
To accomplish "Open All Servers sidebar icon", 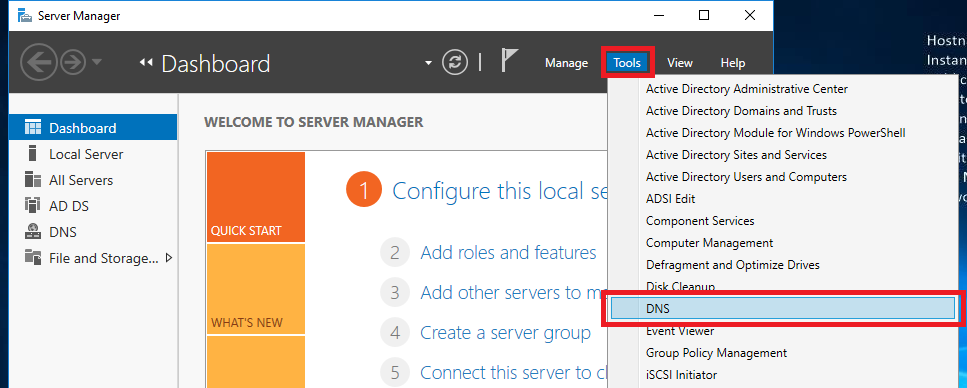I will point(33,180).
